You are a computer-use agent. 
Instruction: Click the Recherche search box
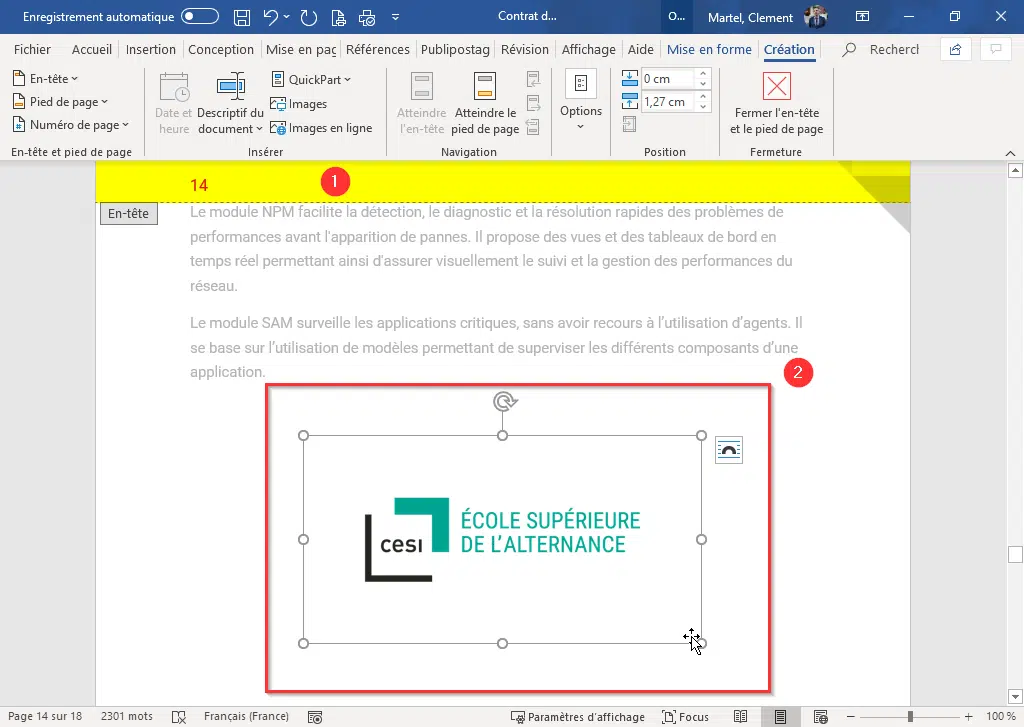tap(881, 50)
